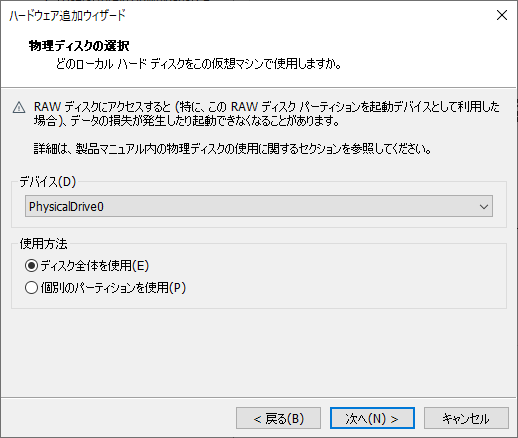Click the 物理ディスクの選択 heading
The image size is (518, 438).
(x=79, y=46)
